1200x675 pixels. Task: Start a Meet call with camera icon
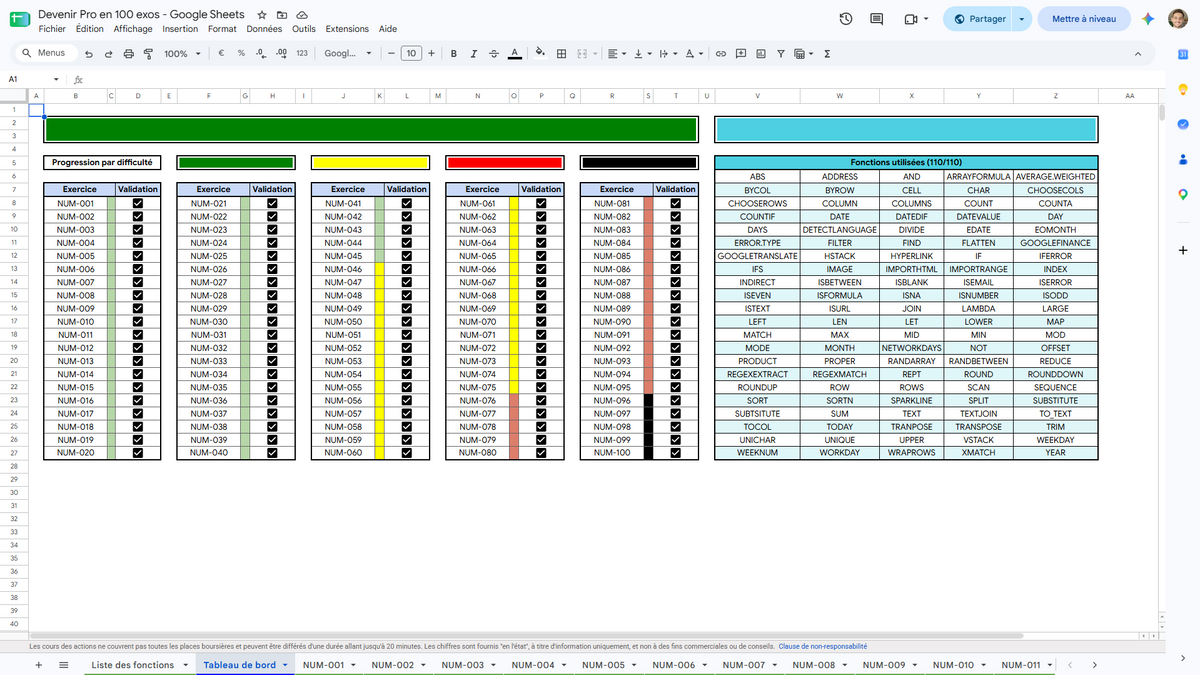(x=910, y=19)
